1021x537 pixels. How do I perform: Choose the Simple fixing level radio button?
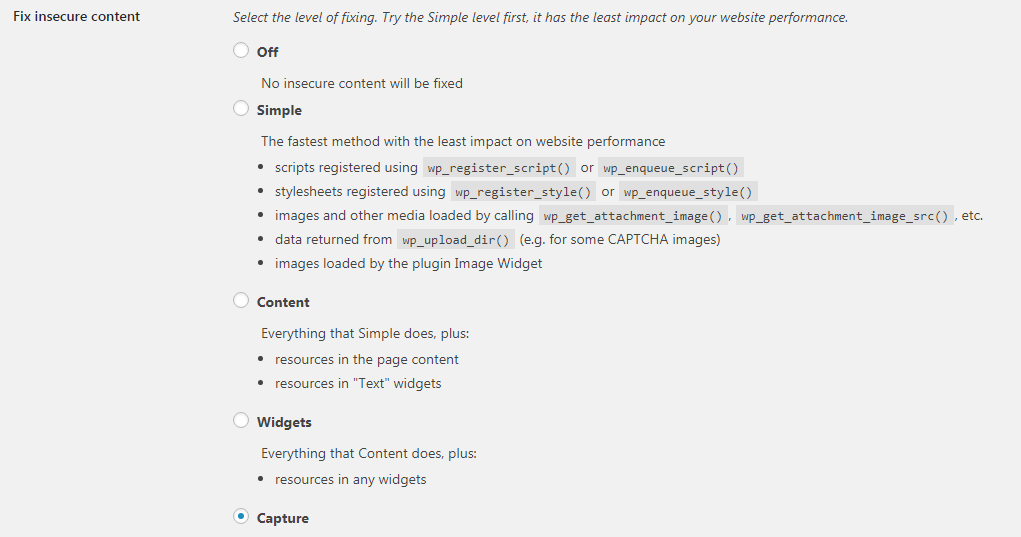(241, 109)
